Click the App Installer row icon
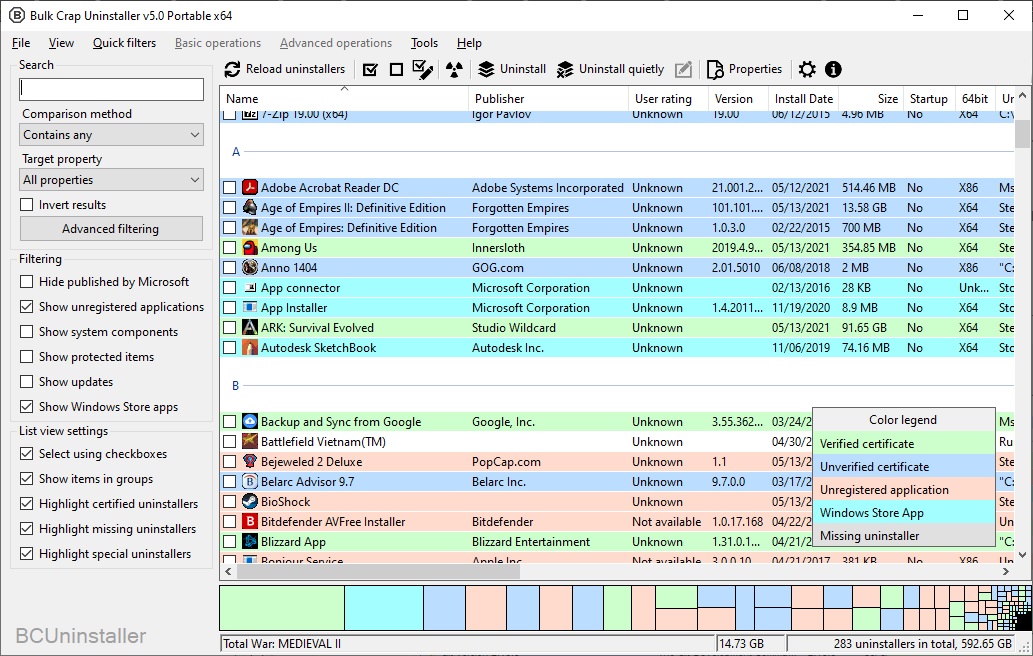Screen dimensions: 1033x656 (x=250, y=308)
